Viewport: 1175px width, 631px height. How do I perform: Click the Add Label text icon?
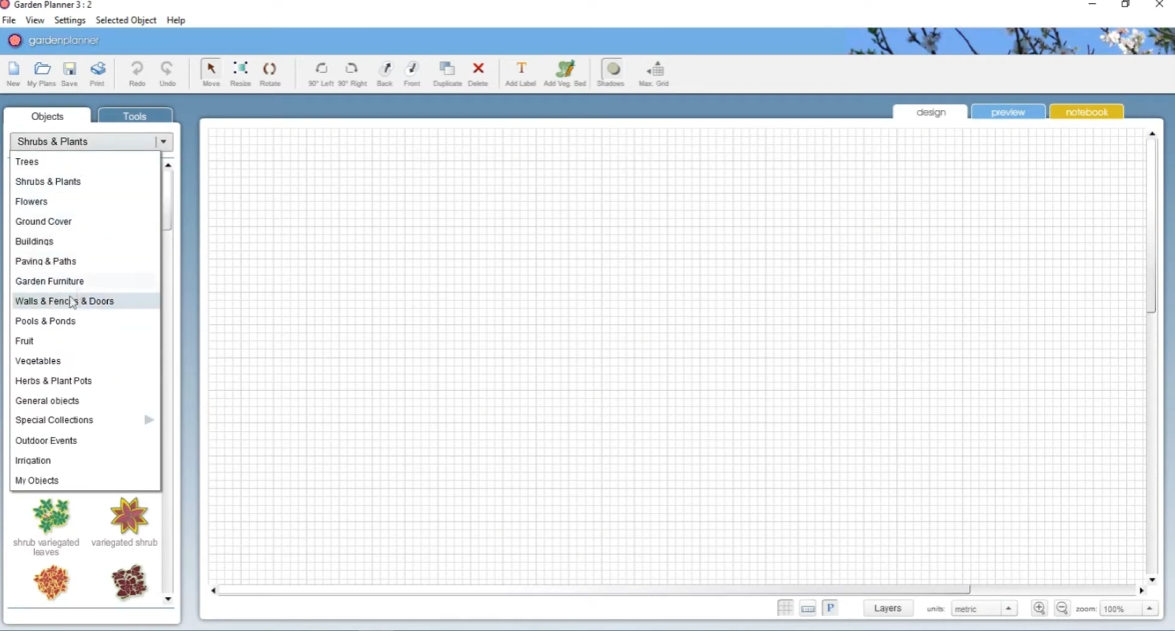pos(520,73)
